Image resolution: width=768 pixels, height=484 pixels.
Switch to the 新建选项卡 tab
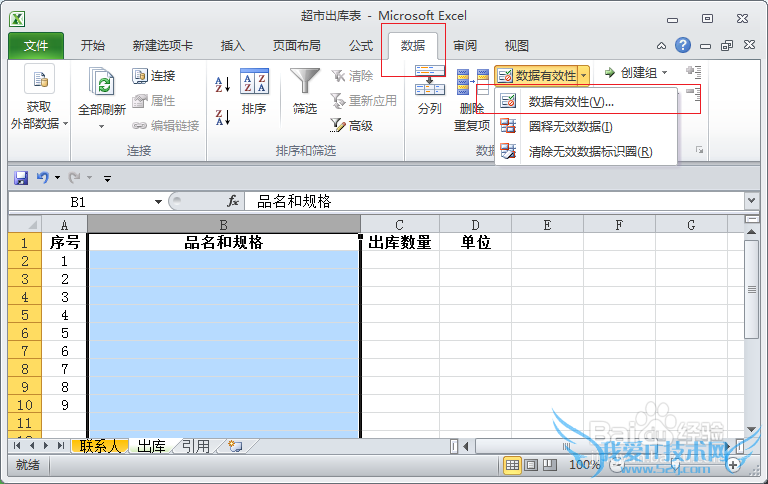(163, 46)
